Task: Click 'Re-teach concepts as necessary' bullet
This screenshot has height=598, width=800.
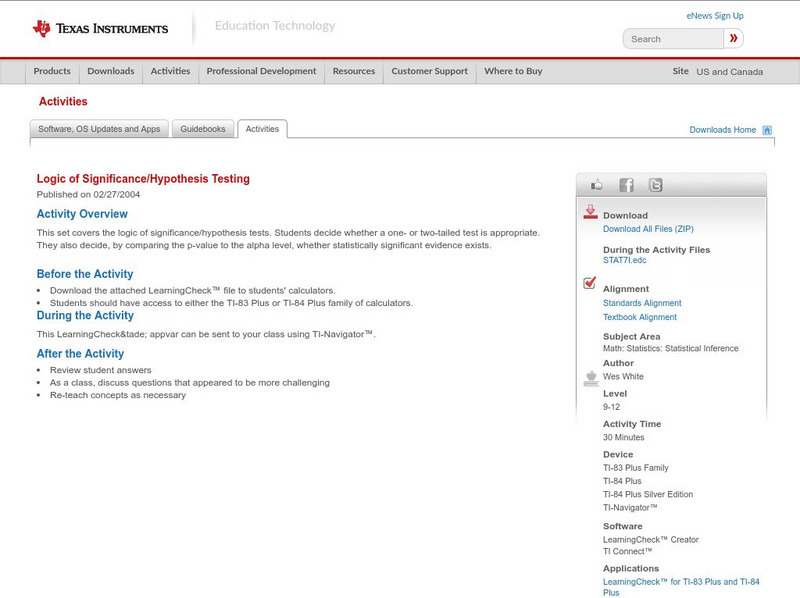Action: (x=118, y=395)
